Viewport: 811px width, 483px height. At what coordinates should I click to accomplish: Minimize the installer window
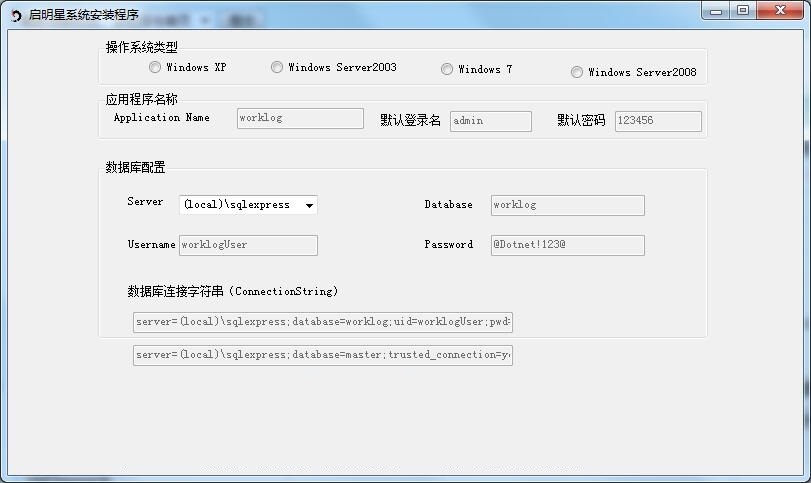[x=716, y=11]
